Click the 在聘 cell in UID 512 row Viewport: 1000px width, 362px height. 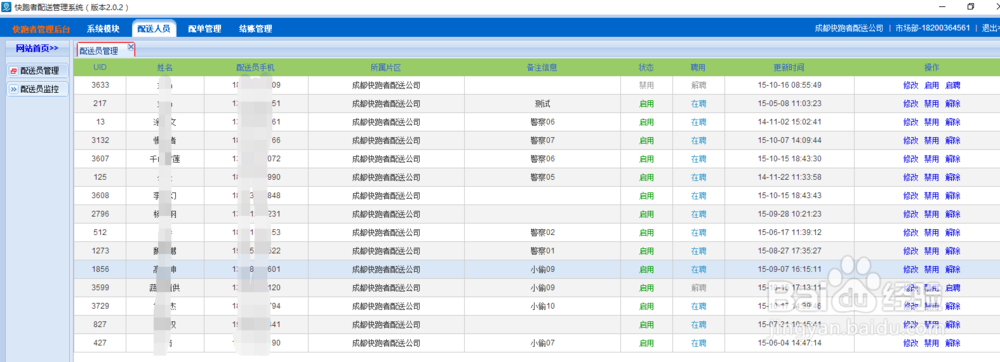(699, 233)
